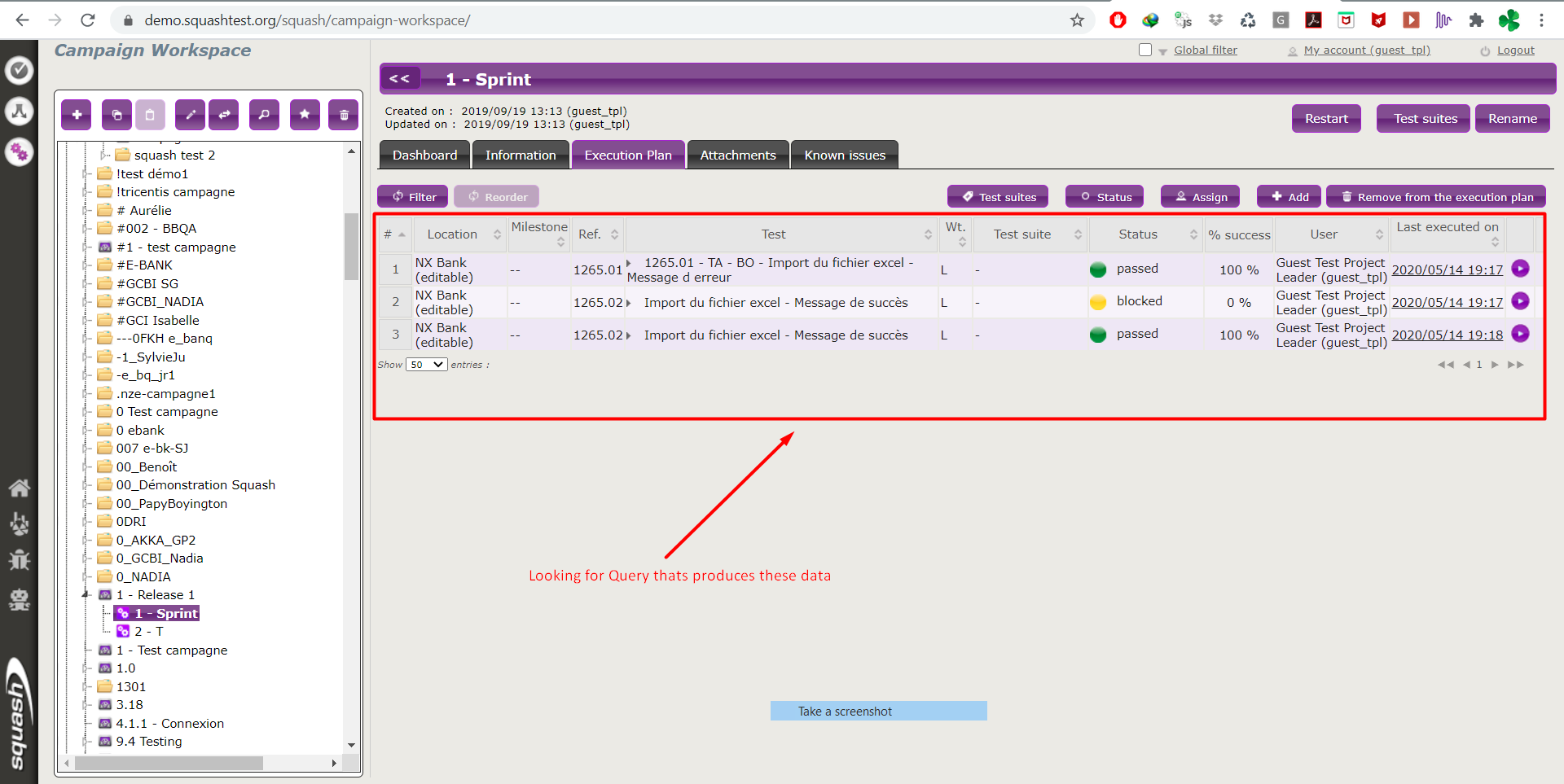Click the copy icon in tree toolbar
Image resolution: width=1564 pixels, height=784 pixels.
click(116, 116)
